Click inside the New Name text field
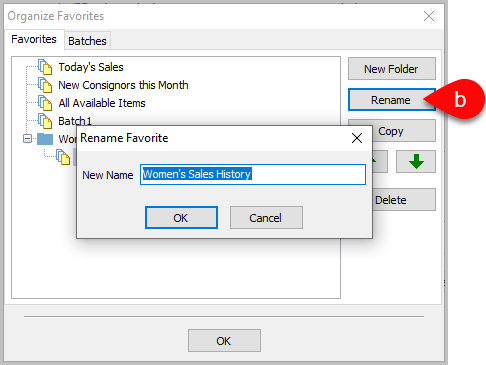The image size is (486, 365). tap(253, 174)
